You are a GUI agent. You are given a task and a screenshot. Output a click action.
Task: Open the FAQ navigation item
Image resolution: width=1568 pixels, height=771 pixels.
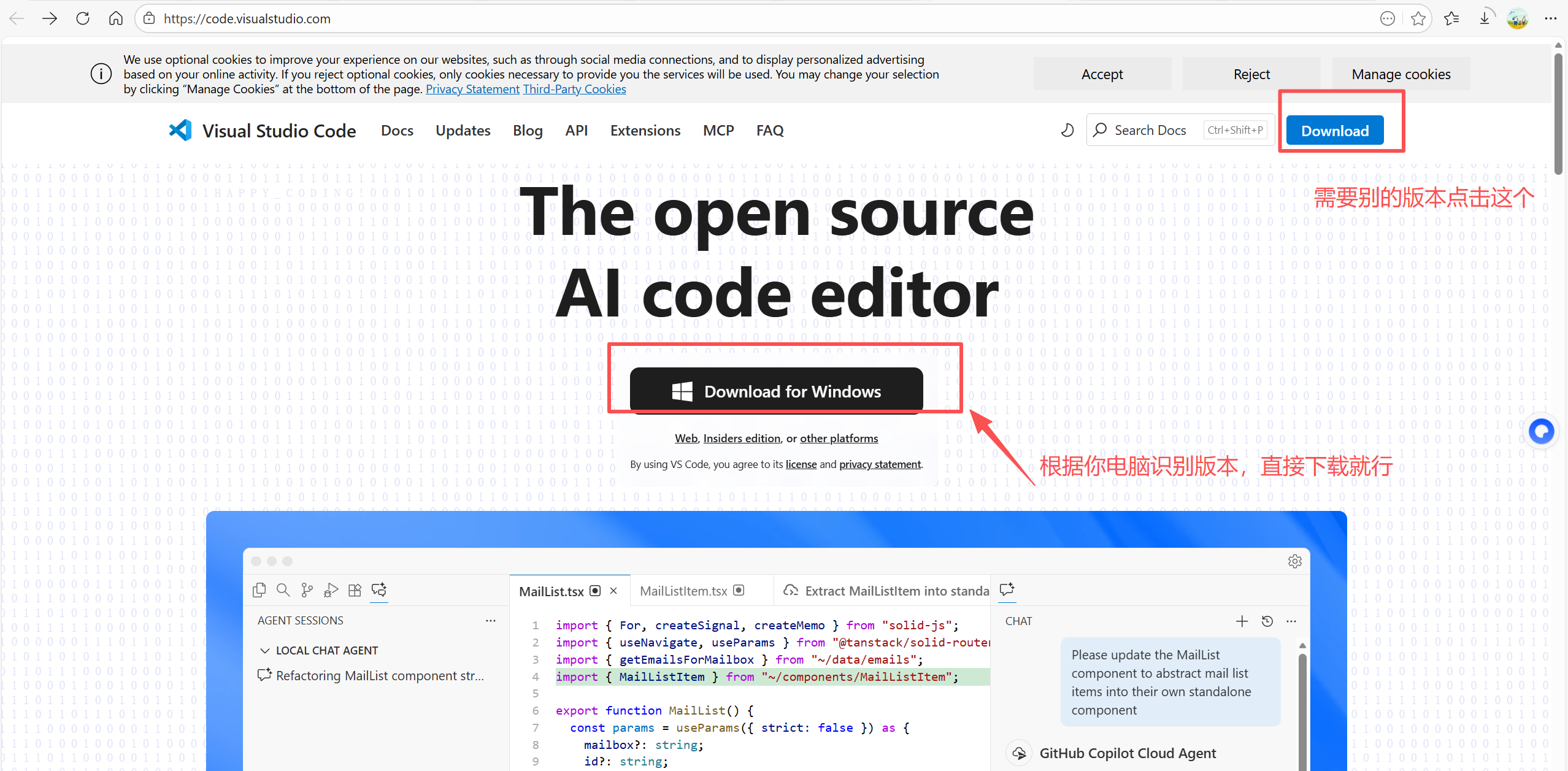point(770,131)
